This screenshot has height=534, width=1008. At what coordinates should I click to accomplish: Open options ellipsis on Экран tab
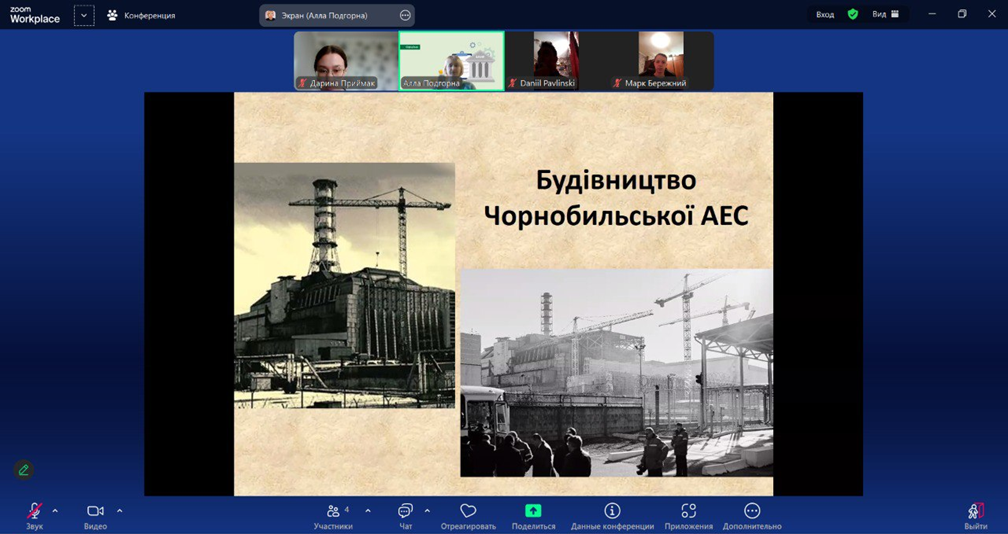coord(405,15)
